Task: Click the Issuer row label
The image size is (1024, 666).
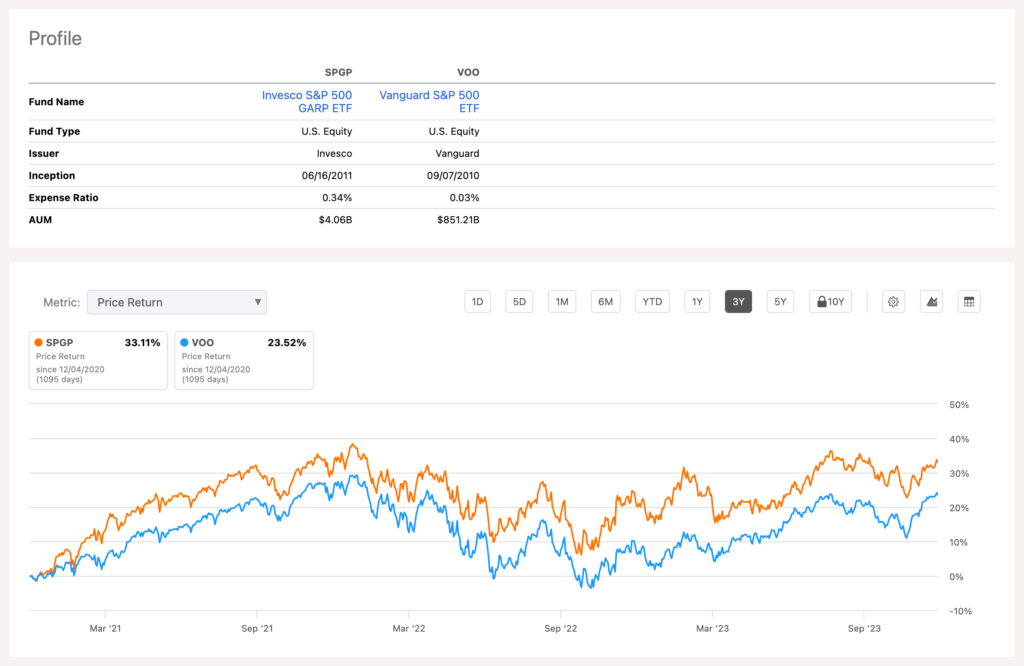Action: coord(44,153)
